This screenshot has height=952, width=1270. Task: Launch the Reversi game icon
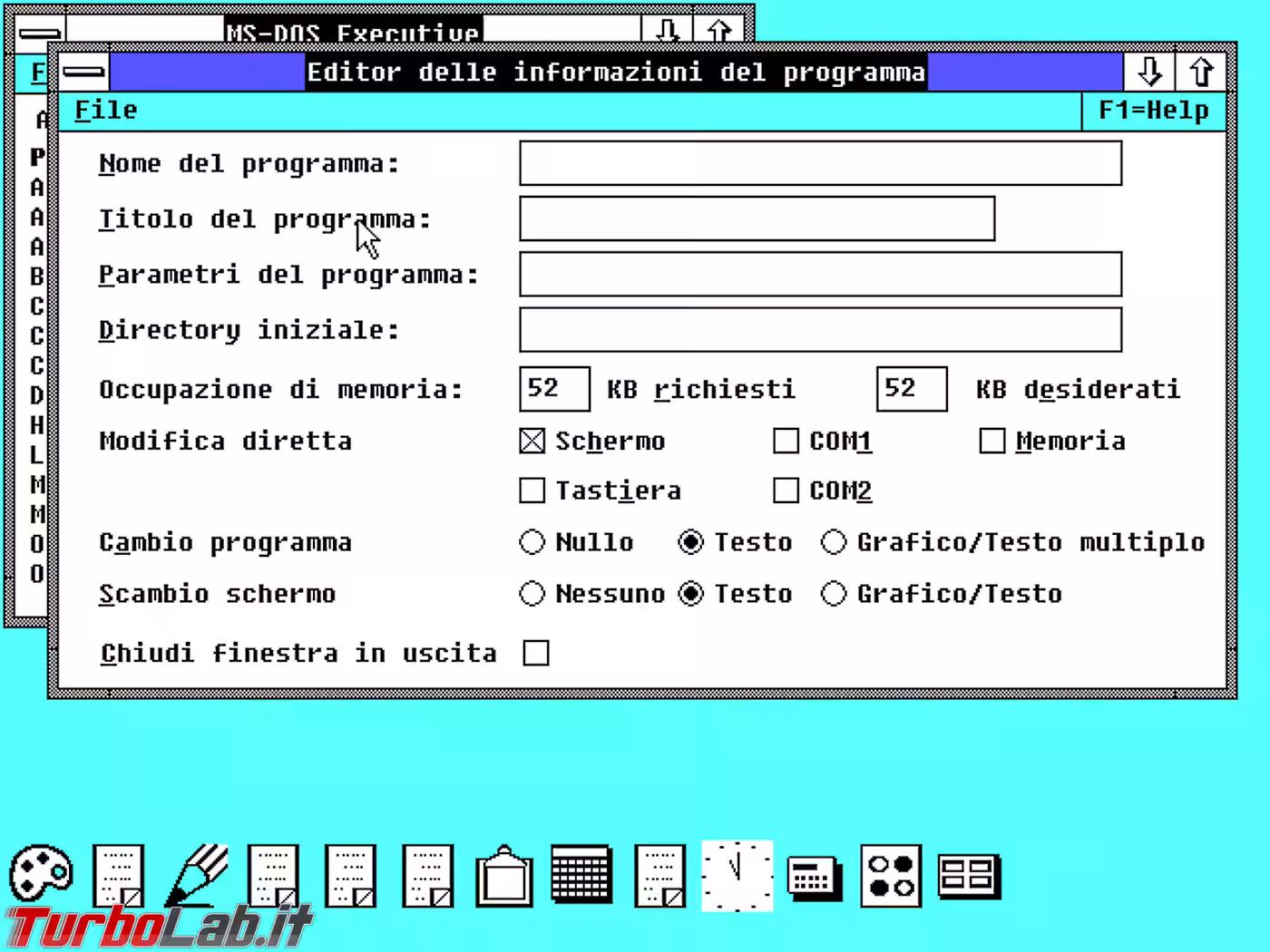pyautogui.click(x=891, y=875)
